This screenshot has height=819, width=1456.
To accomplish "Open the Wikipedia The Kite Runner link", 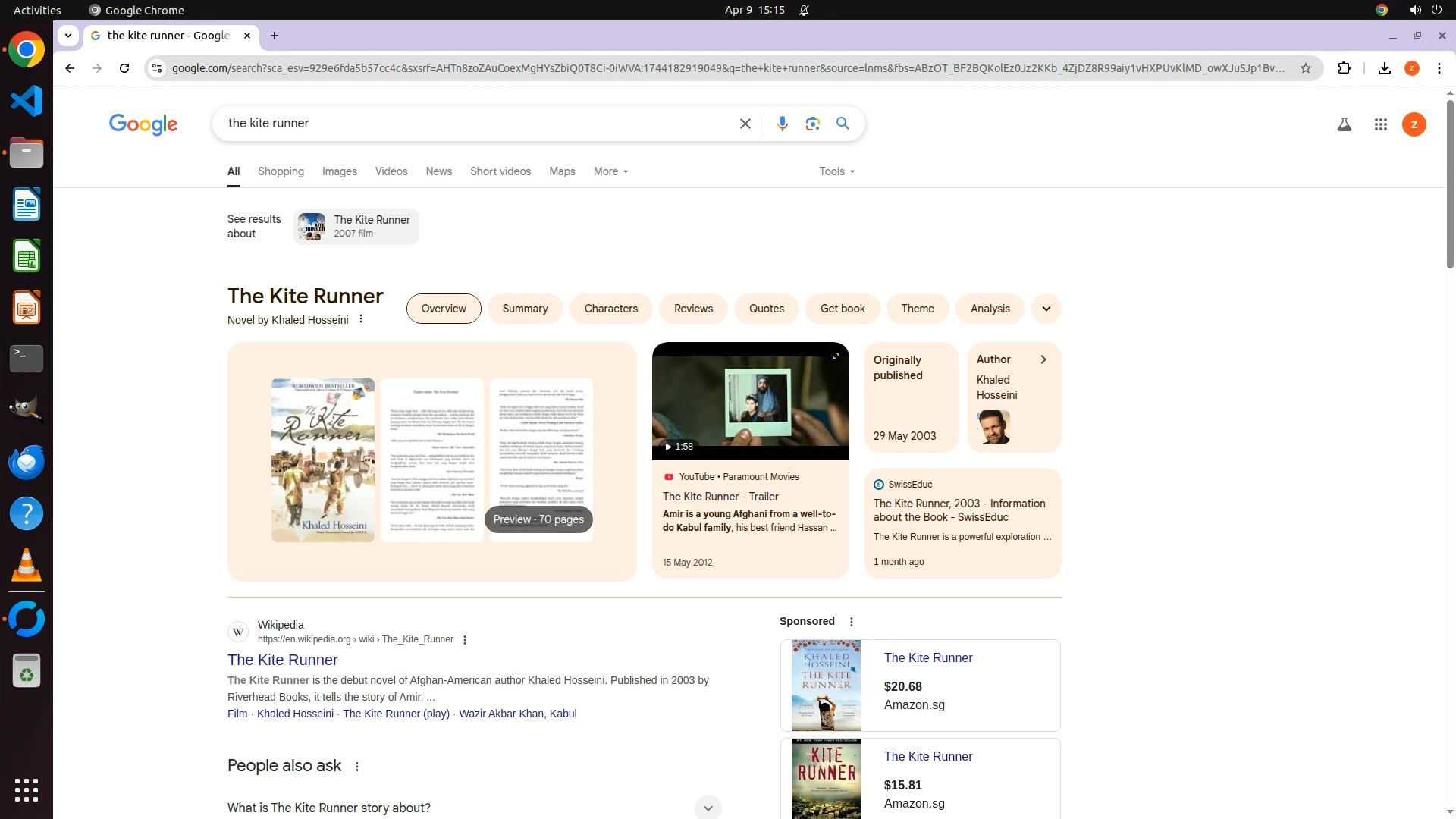I will pos(282,660).
